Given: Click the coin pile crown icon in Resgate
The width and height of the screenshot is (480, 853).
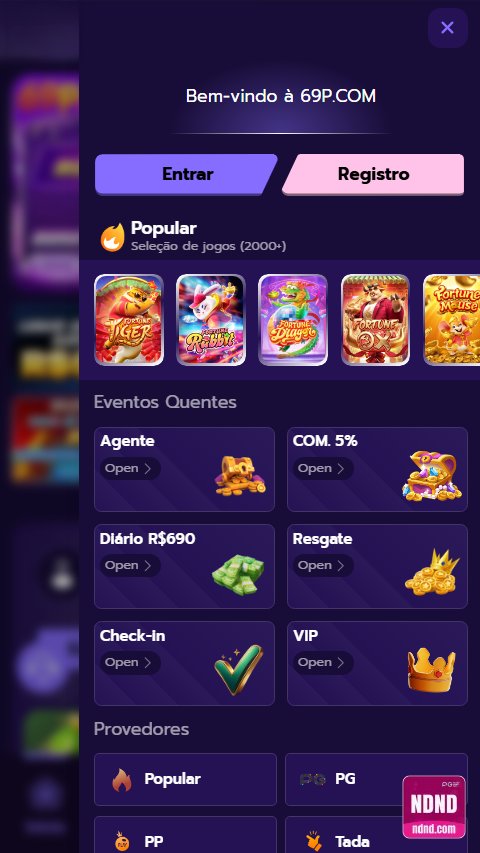Looking at the screenshot, I should [x=432, y=572].
